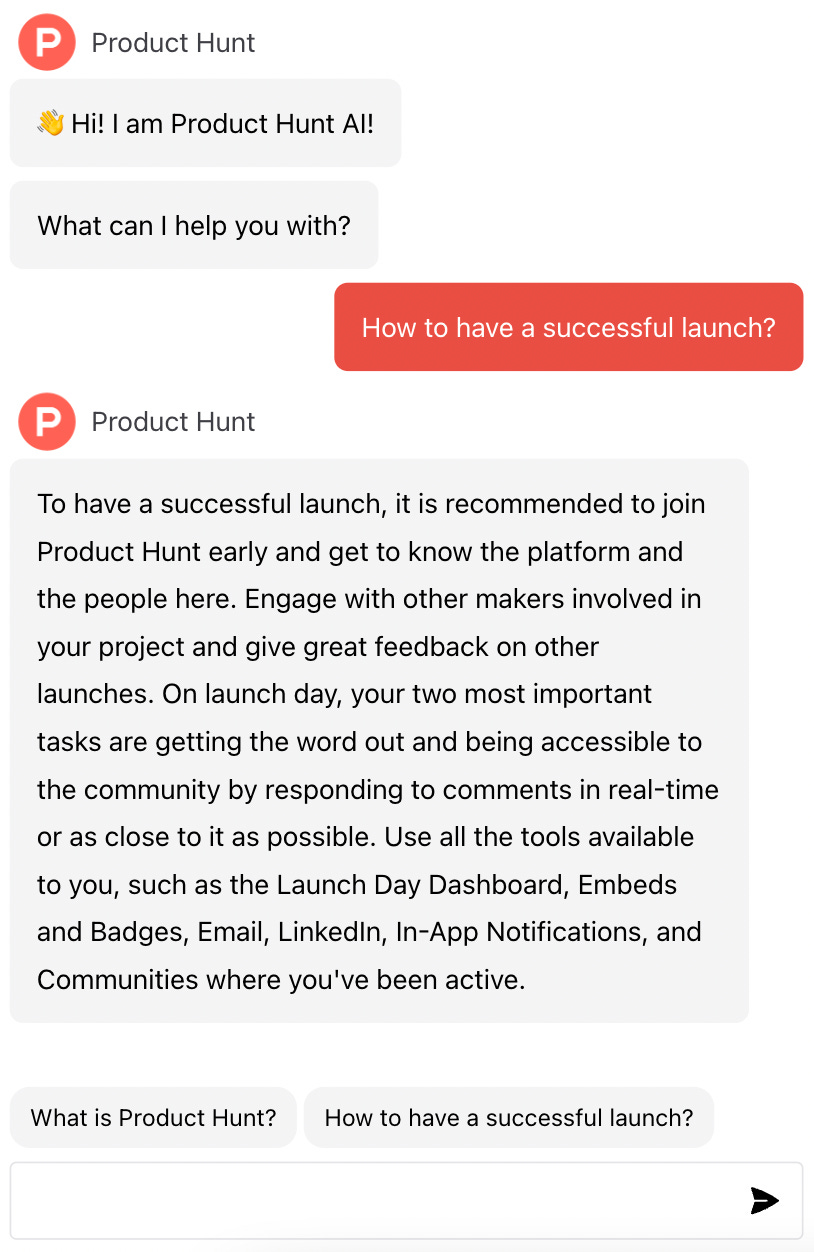The width and height of the screenshot is (814, 1252).
Task: Select 'How to have a successful launch?' suggestion
Action: (x=509, y=1117)
